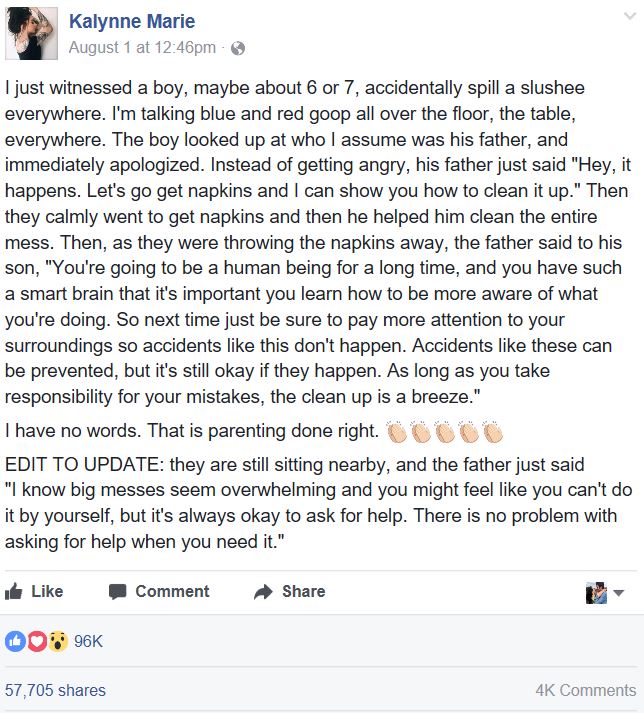This screenshot has height=713, width=644.
Task: Open post options chevron at top right
Action: pos(630,16)
